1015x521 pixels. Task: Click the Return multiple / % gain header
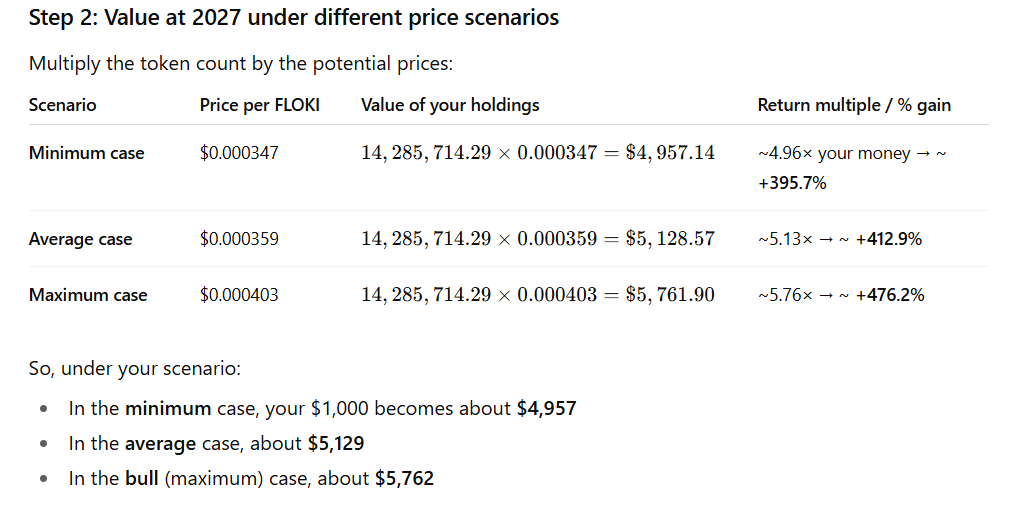[x=854, y=105]
